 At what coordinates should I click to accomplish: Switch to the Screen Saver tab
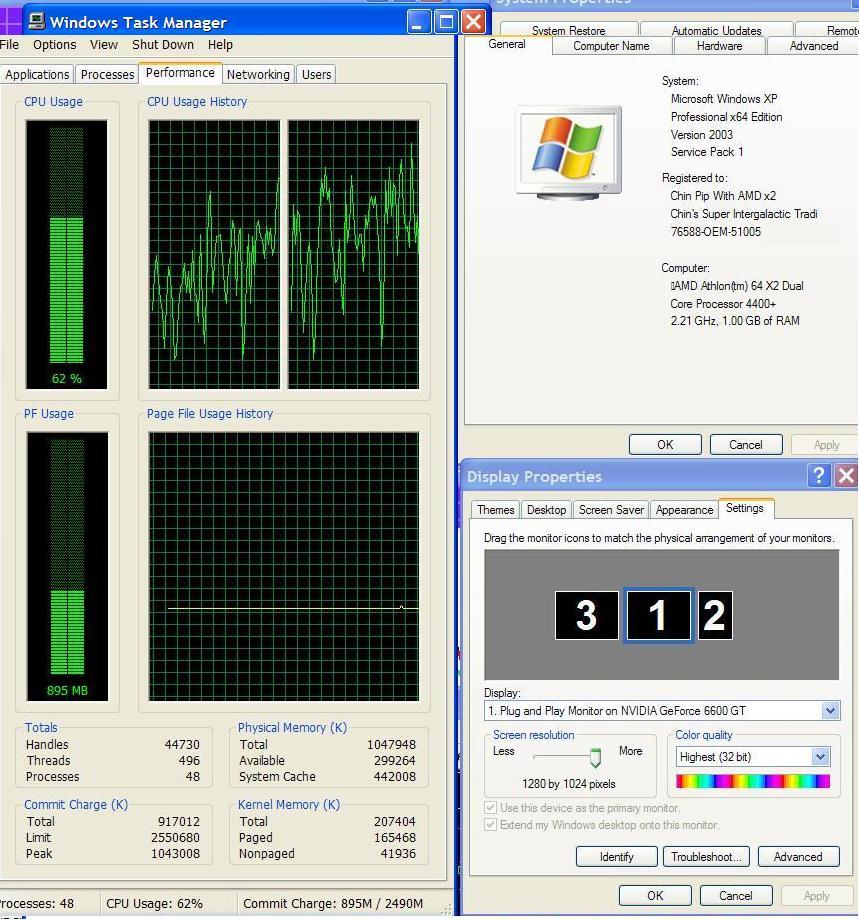point(611,509)
